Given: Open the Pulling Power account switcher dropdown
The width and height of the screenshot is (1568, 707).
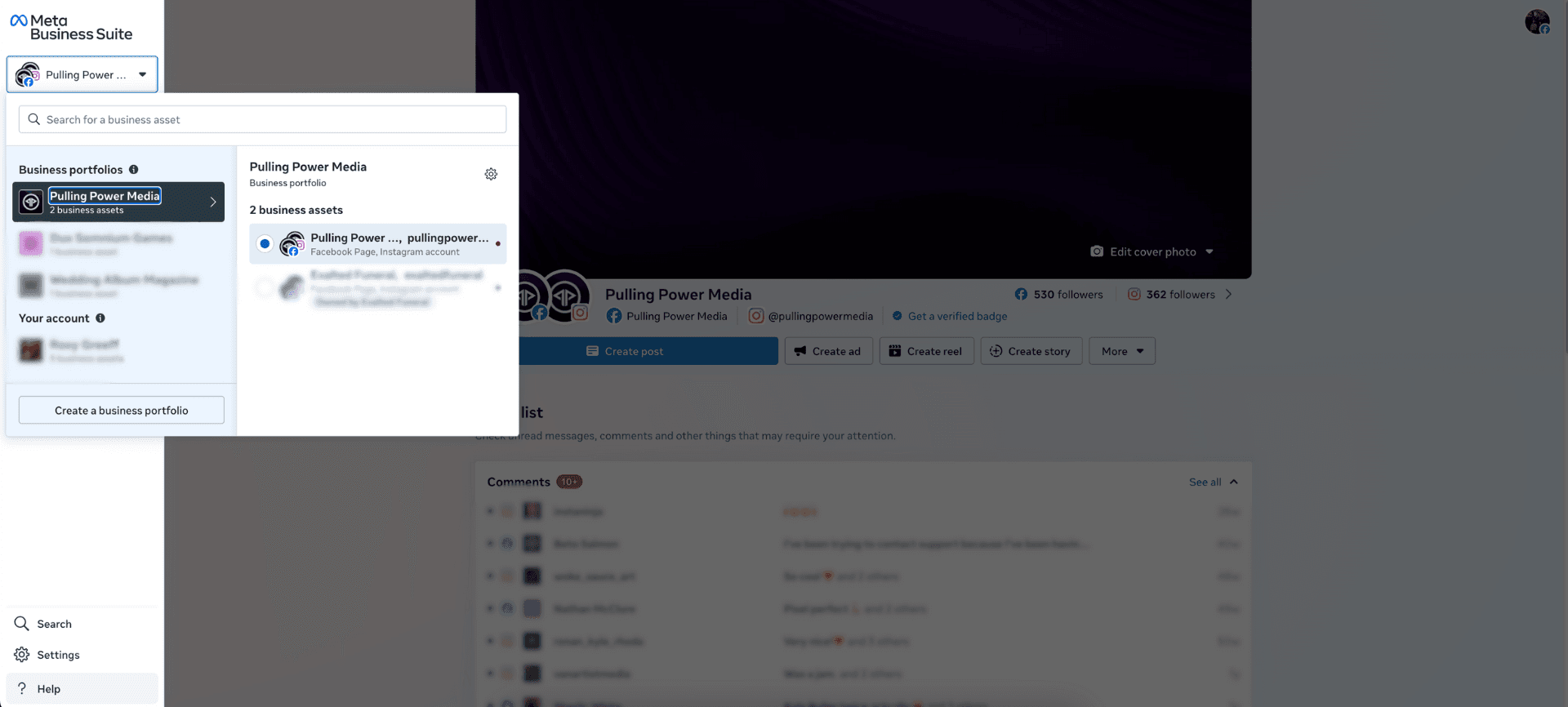Looking at the screenshot, I should click(82, 74).
